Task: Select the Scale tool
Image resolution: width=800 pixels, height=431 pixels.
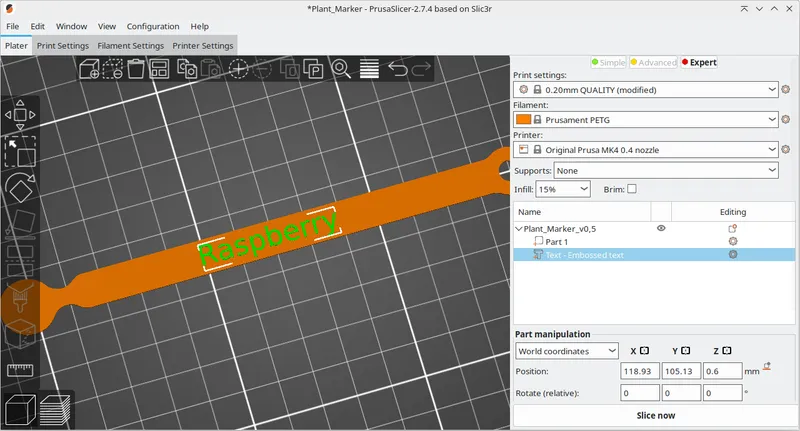Action: click(20, 151)
